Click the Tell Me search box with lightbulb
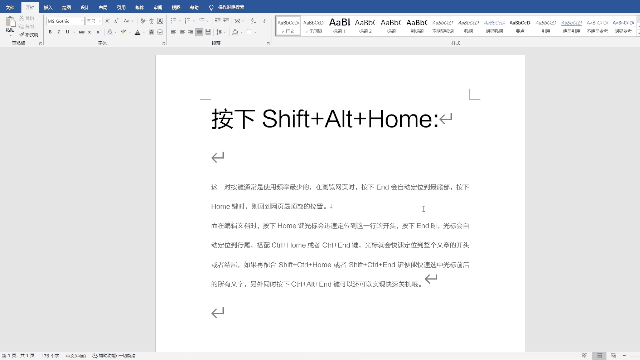The width and height of the screenshot is (640, 360). pos(227,7)
